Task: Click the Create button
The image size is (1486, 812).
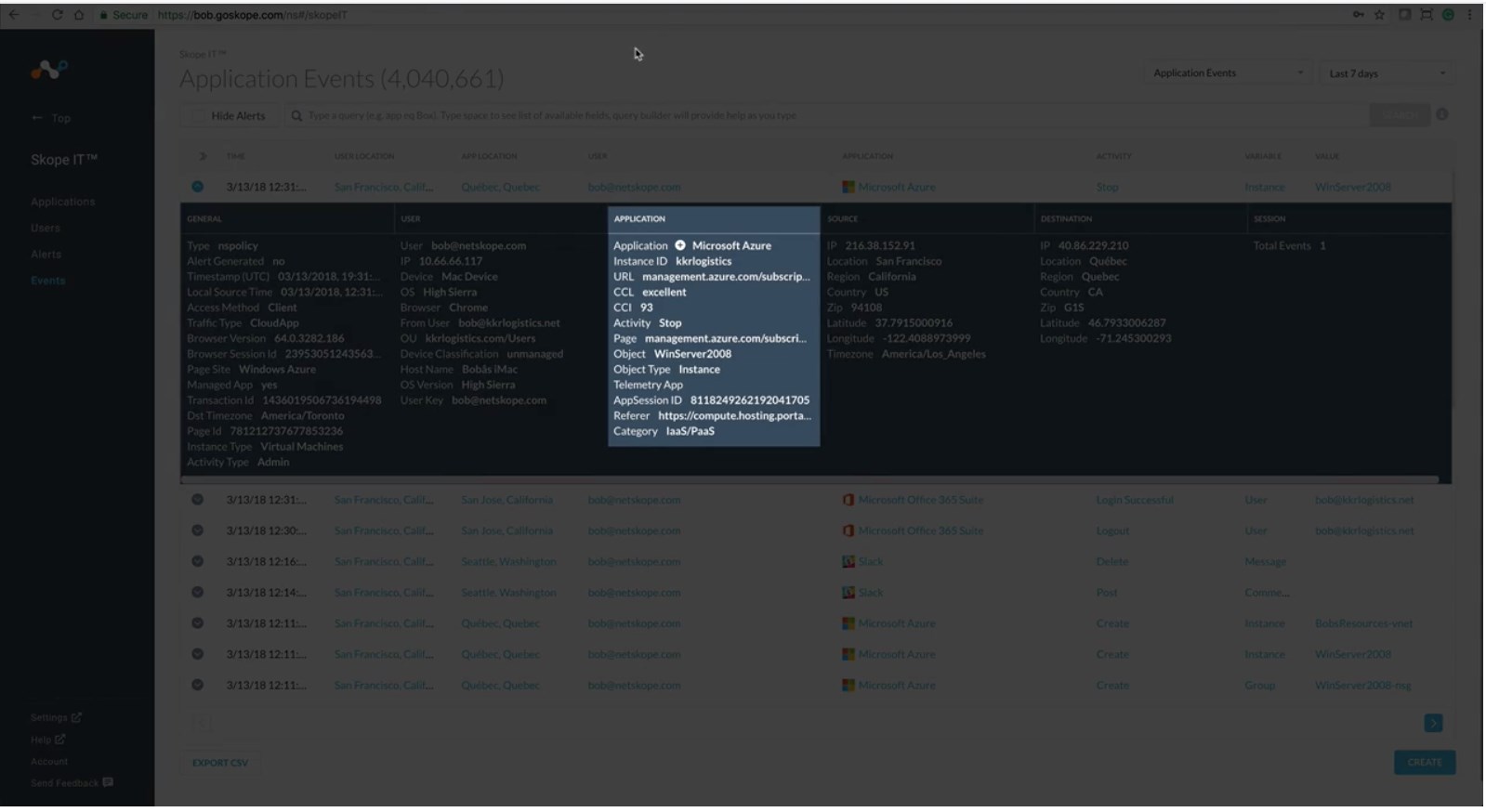Action: coord(1425,762)
